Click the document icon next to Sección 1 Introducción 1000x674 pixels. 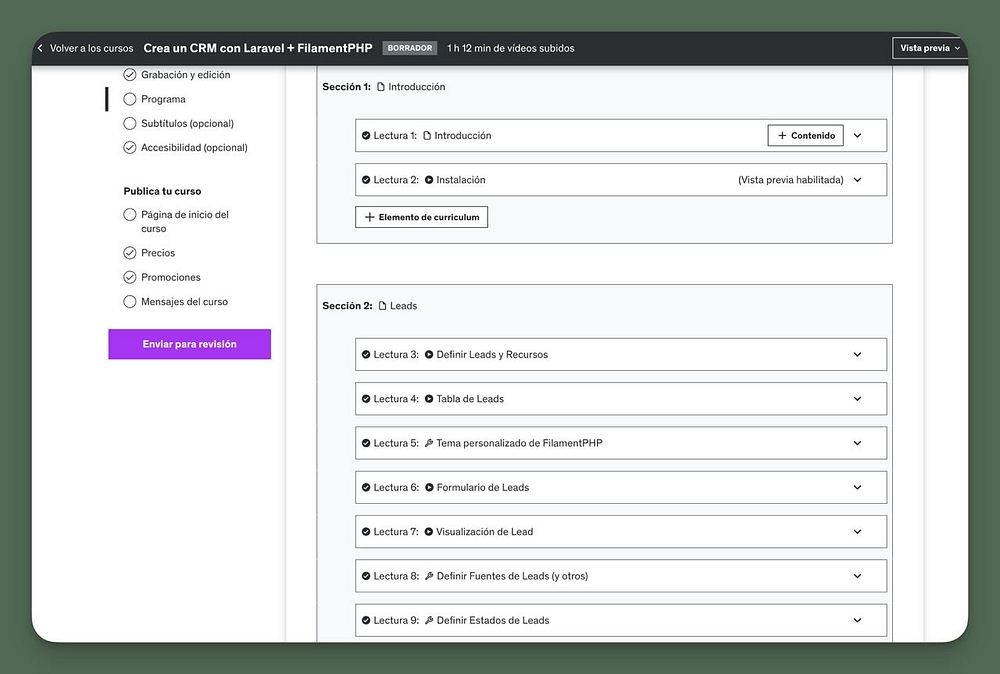(381, 87)
